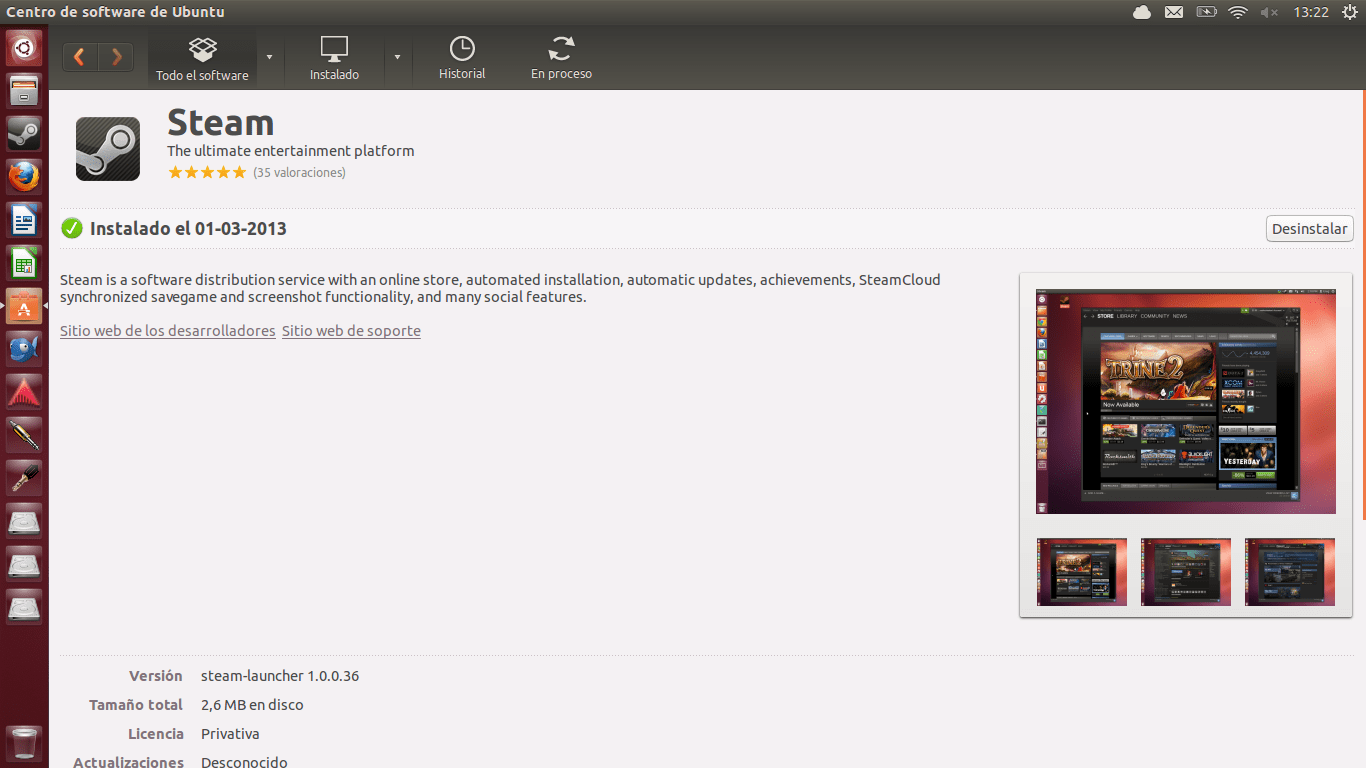Open Sitio web de los desarrolladores link
The image size is (1366, 768).
[x=167, y=331]
